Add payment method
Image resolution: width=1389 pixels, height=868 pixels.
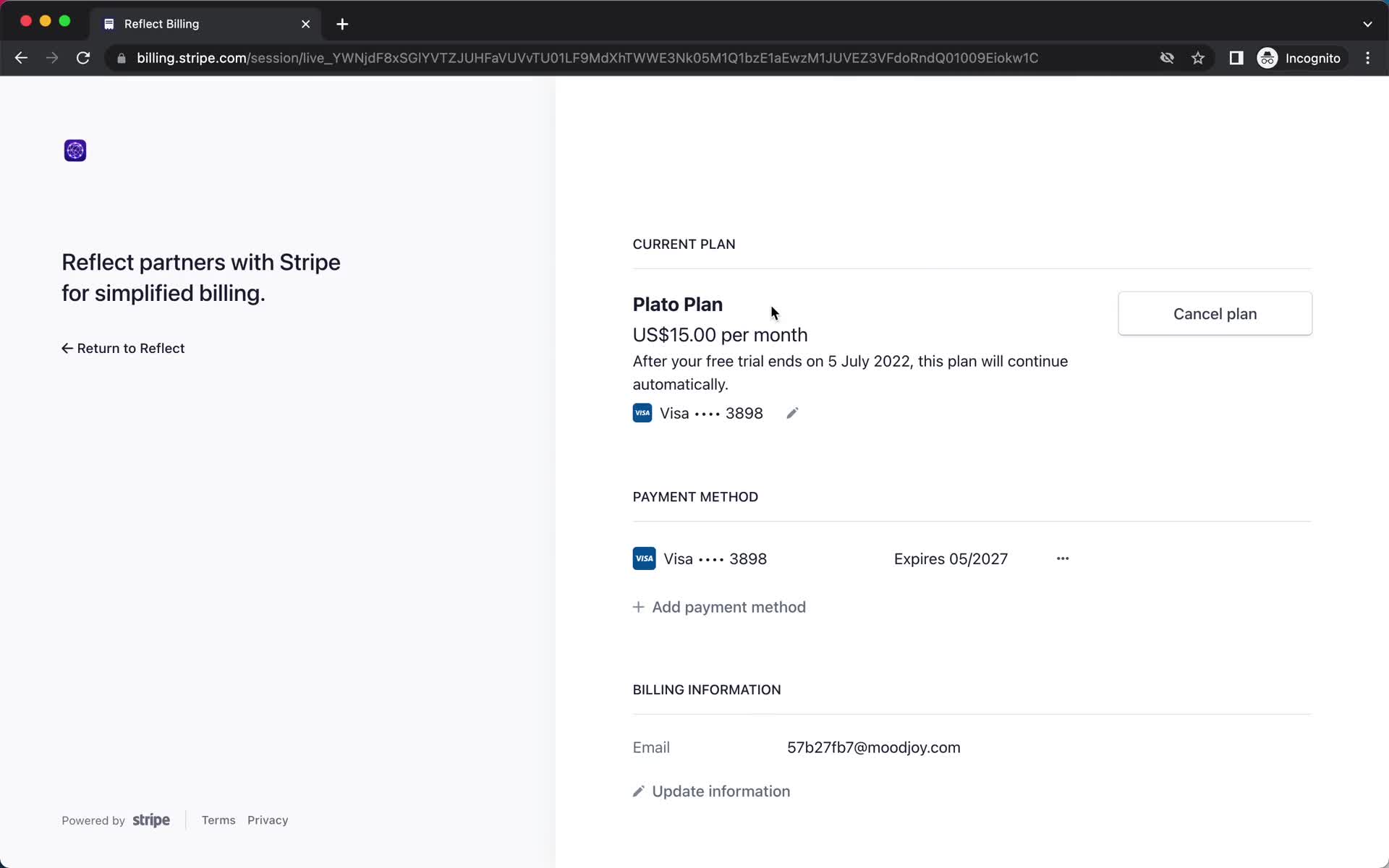pyautogui.click(x=719, y=607)
